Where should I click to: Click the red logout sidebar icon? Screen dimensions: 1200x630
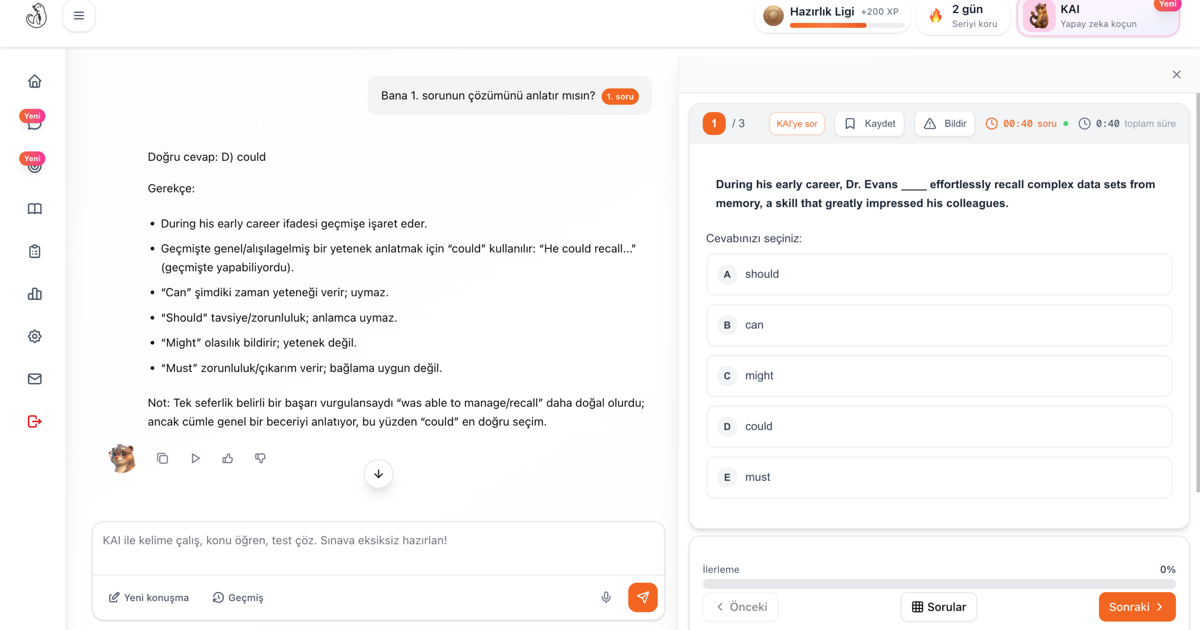[x=35, y=422]
